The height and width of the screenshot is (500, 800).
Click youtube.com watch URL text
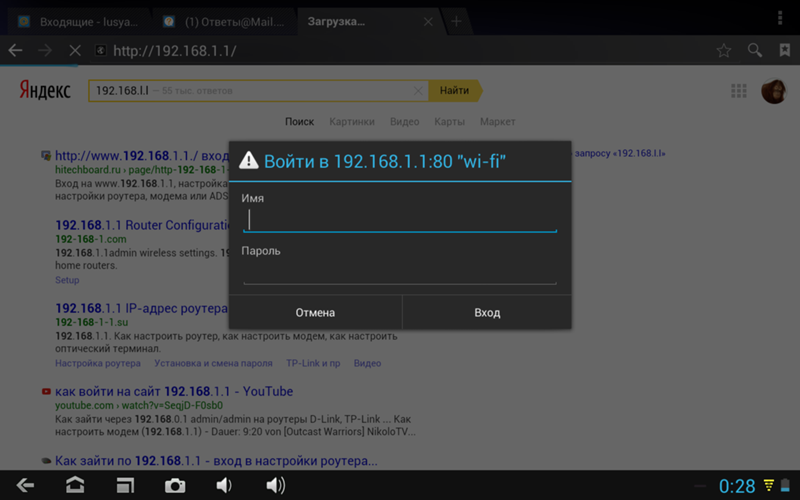[139, 405]
